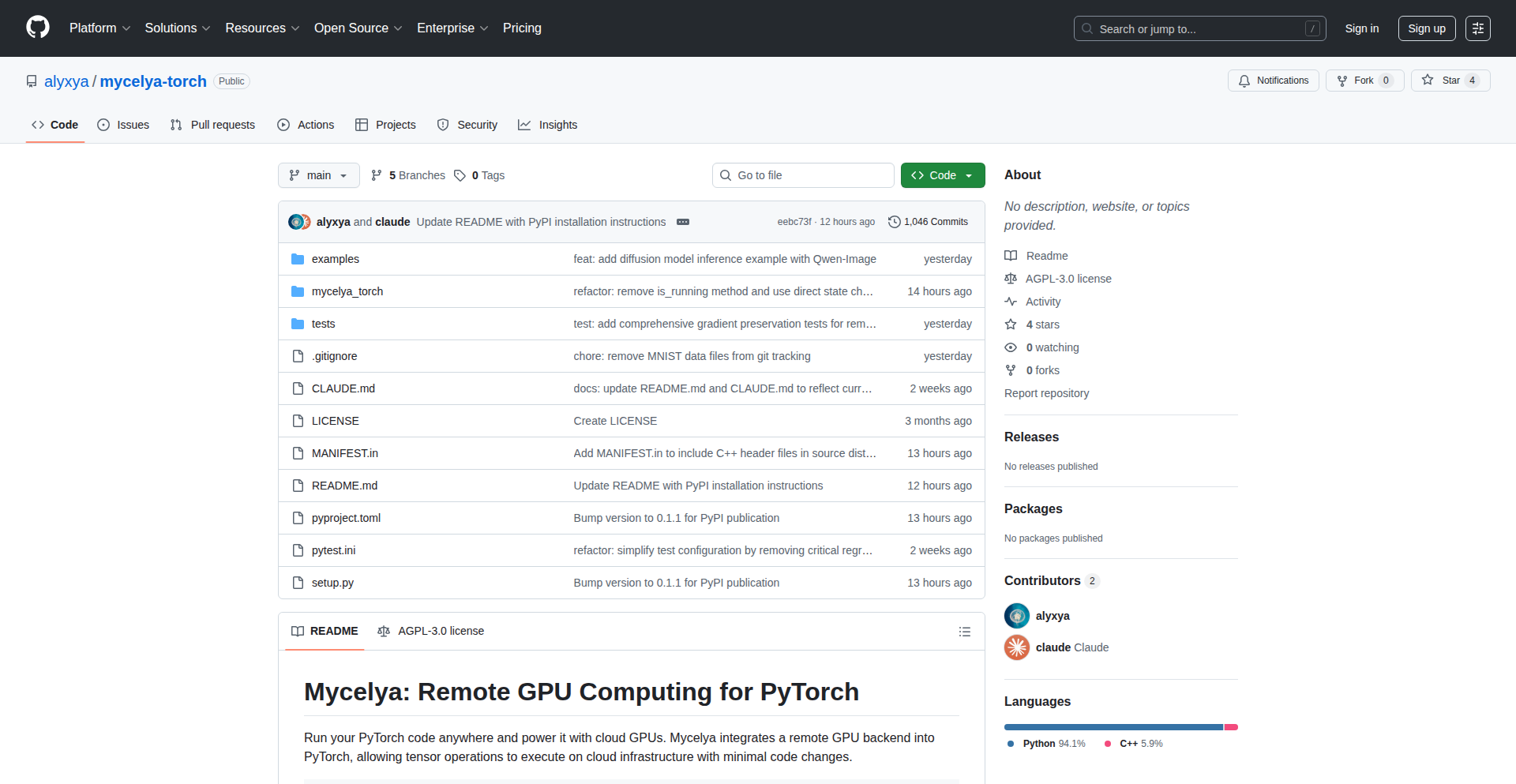Open the README outline list icon
Viewport: 1516px width, 784px height.
(x=964, y=632)
